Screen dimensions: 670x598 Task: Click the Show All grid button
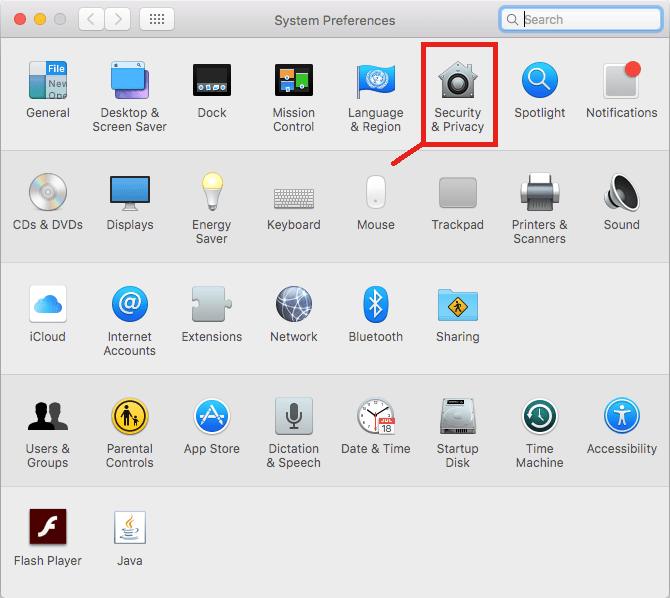point(157,19)
